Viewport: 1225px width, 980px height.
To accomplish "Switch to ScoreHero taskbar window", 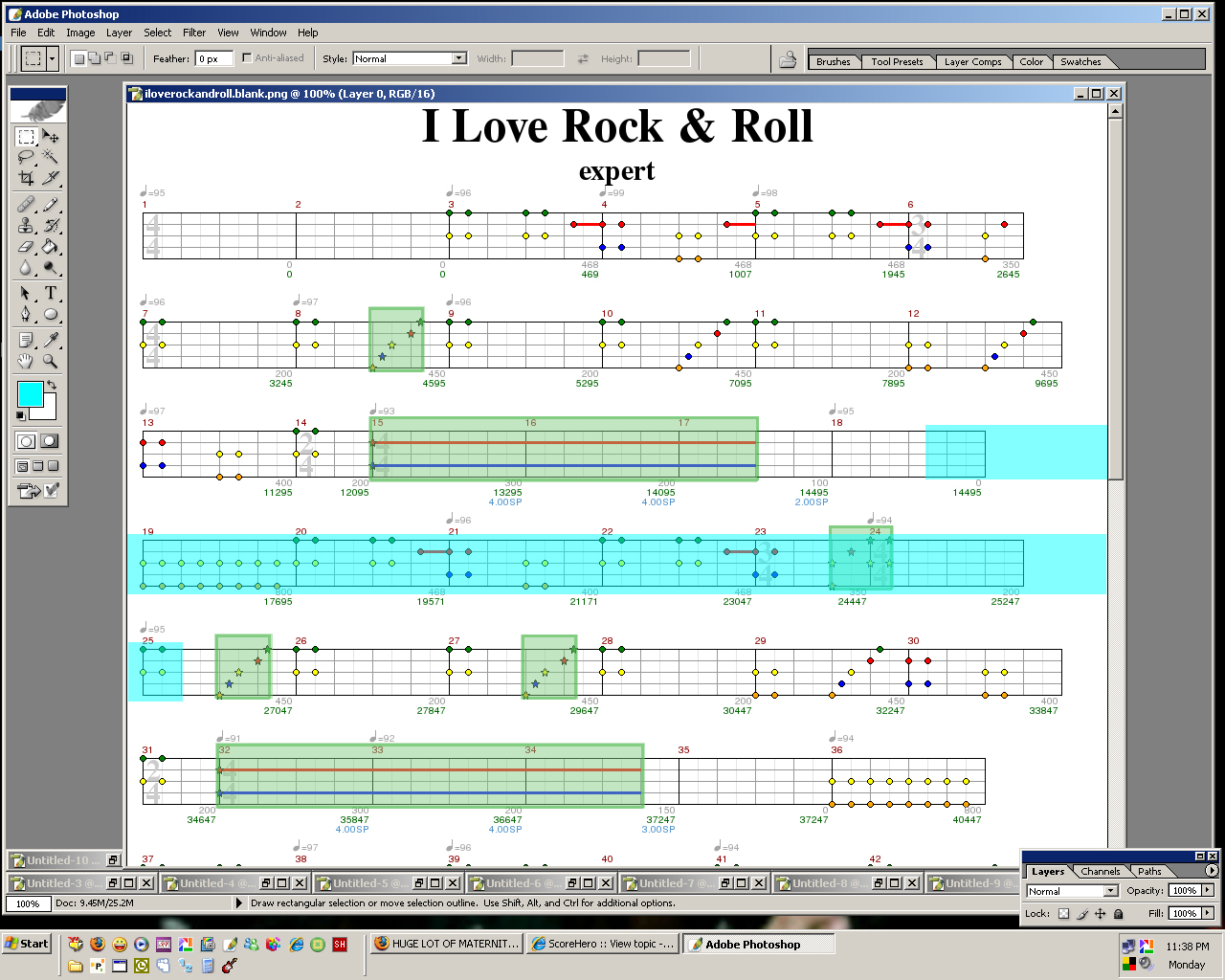I will coord(602,944).
